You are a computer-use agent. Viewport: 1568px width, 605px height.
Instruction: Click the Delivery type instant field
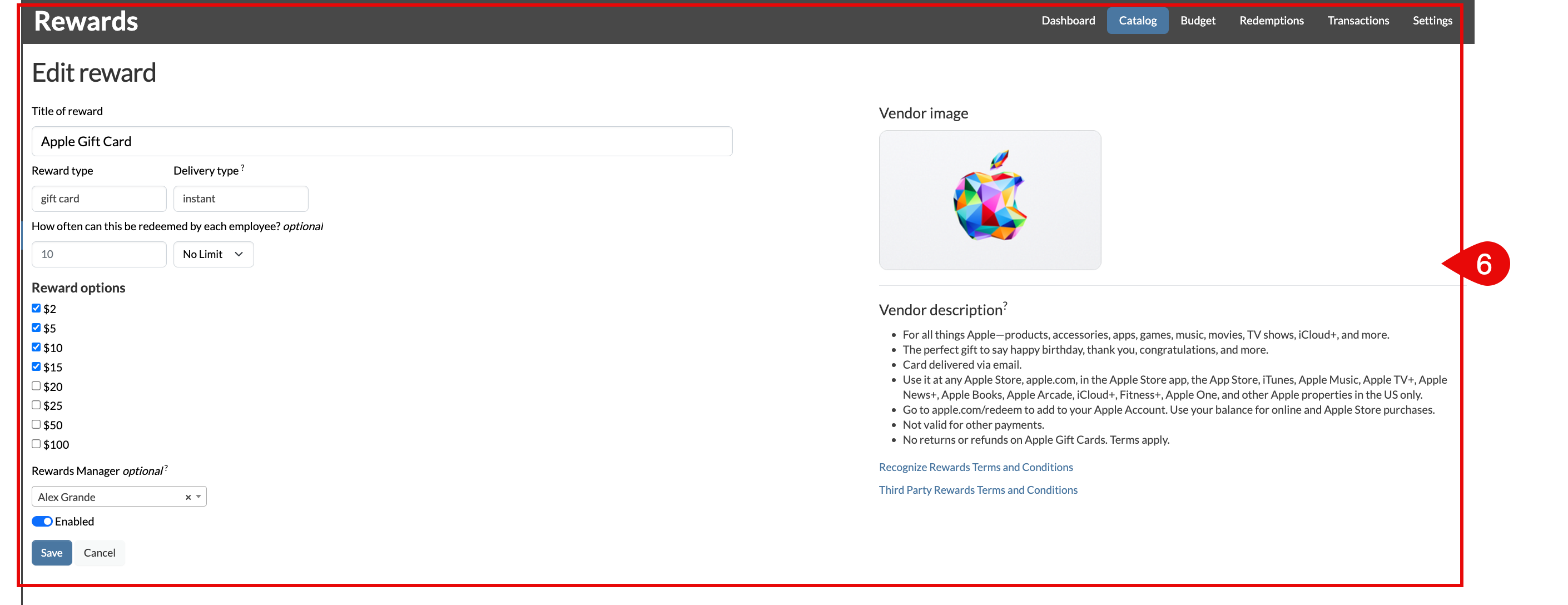(240, 199)
